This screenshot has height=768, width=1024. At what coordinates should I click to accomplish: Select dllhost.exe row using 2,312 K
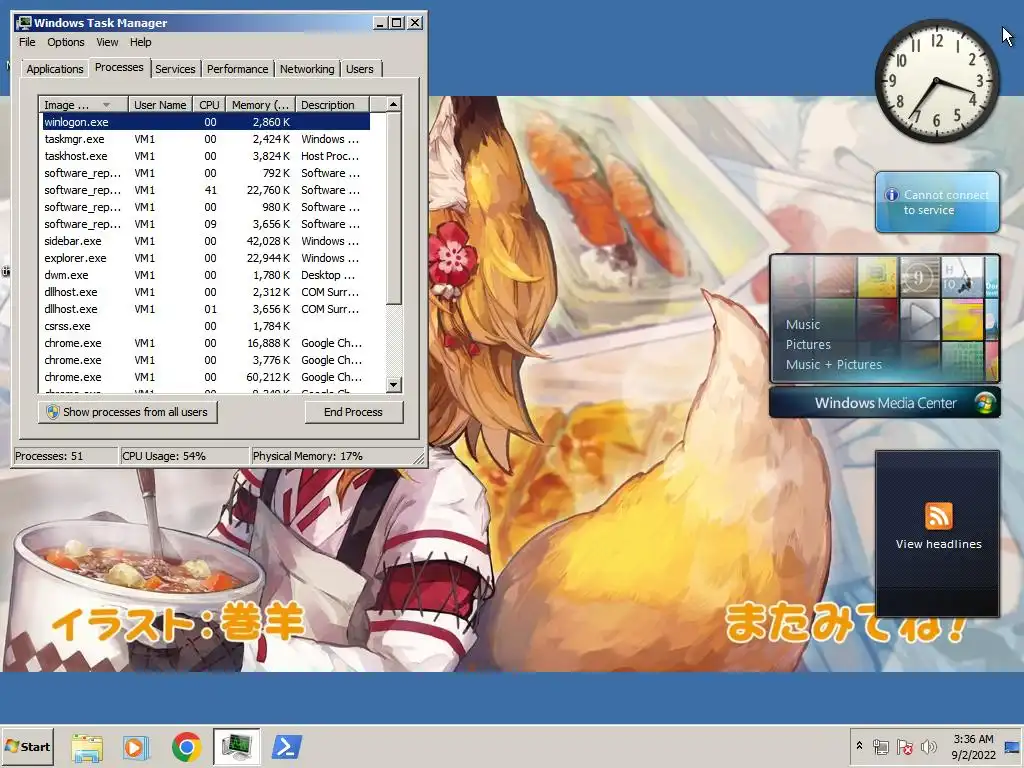coord(206,292)
